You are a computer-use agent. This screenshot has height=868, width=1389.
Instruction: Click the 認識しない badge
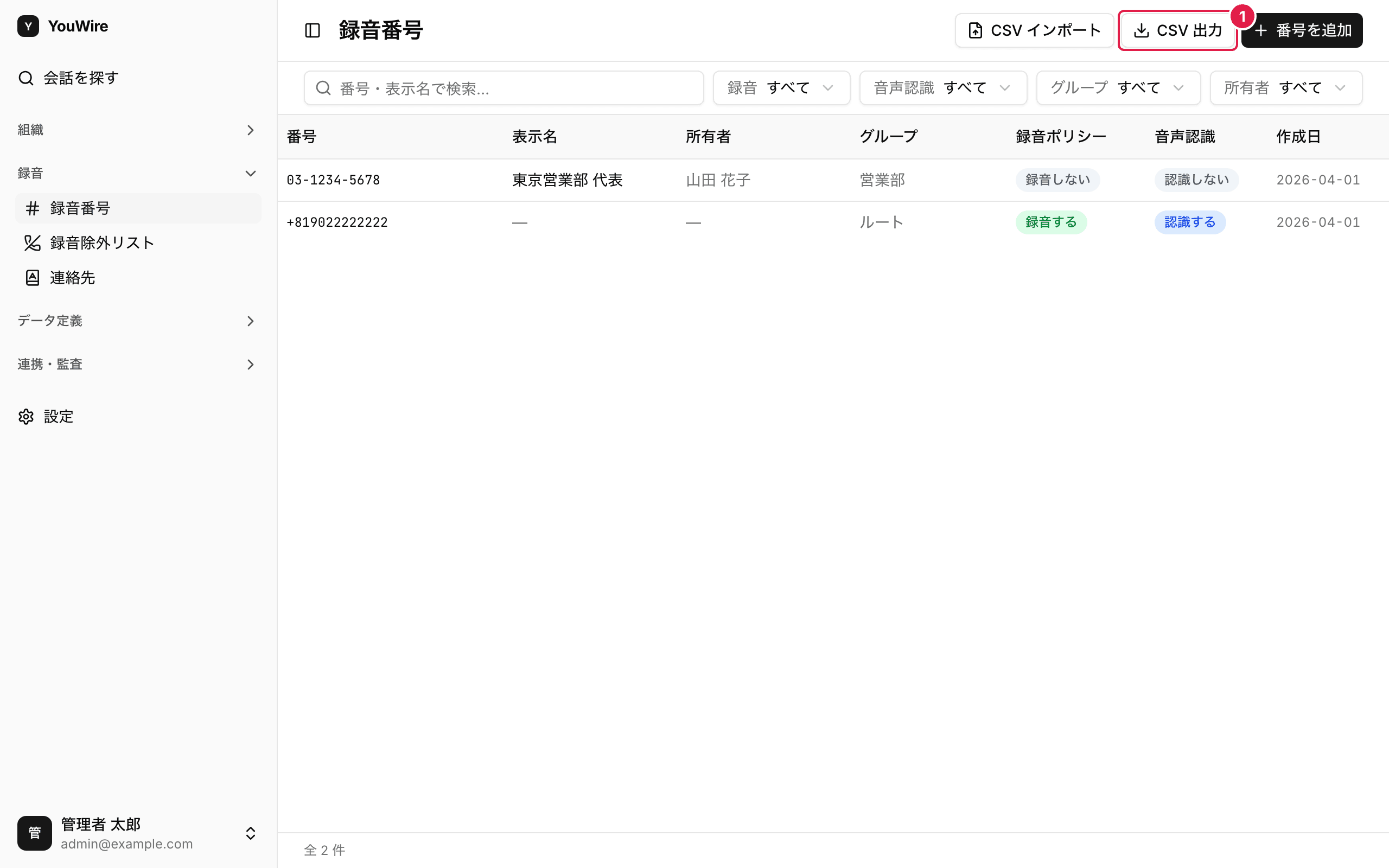coord(1197,180)
